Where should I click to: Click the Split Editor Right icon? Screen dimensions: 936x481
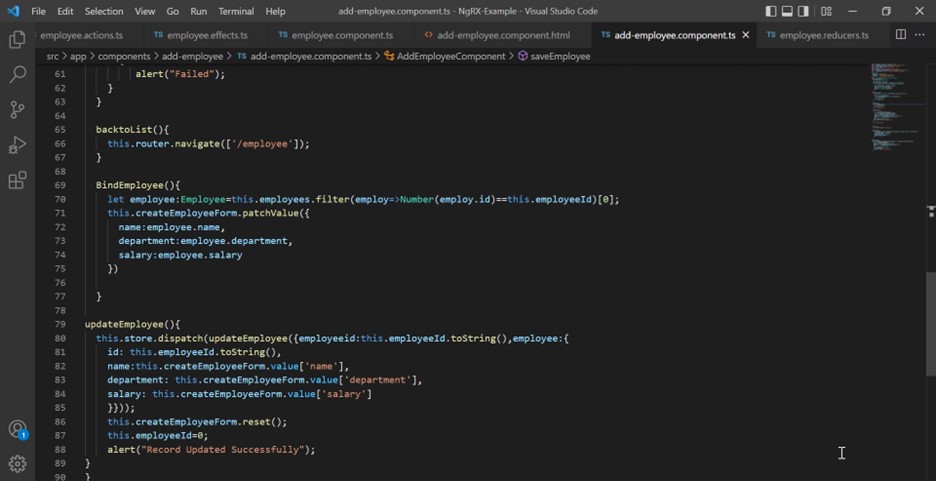900,35
